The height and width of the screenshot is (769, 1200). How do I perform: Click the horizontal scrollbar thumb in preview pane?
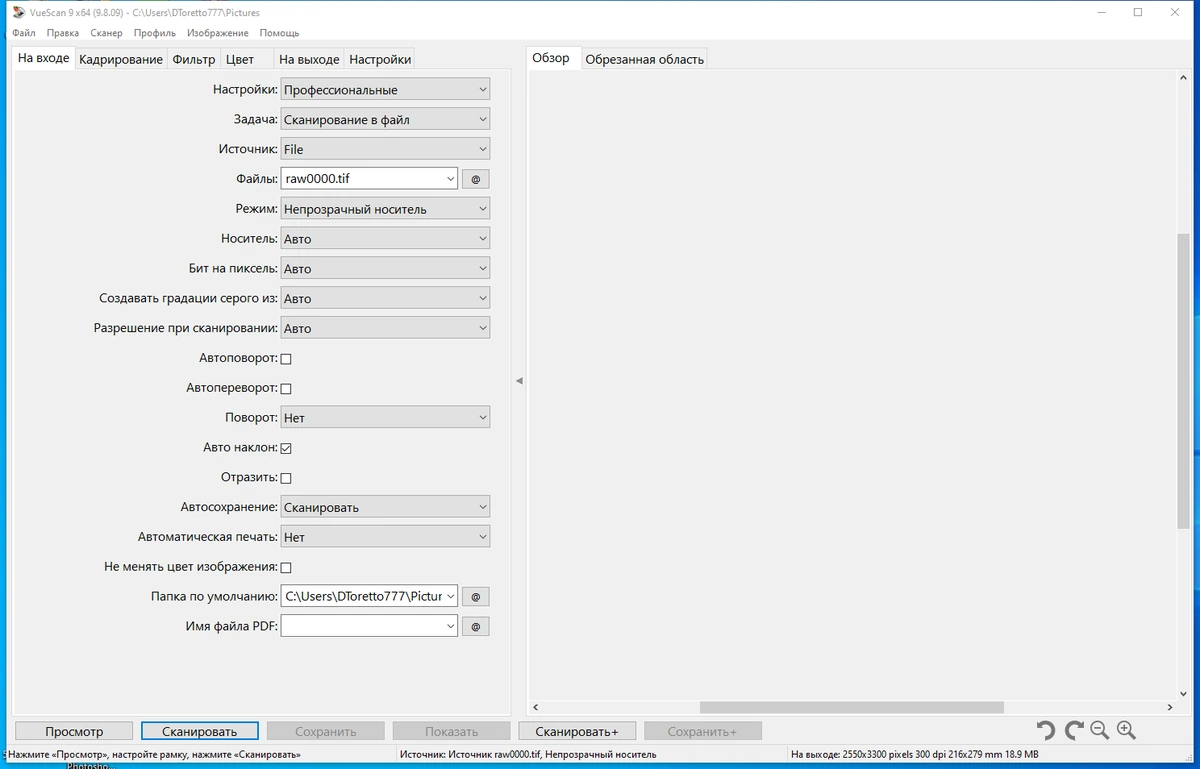coord(851,707)
